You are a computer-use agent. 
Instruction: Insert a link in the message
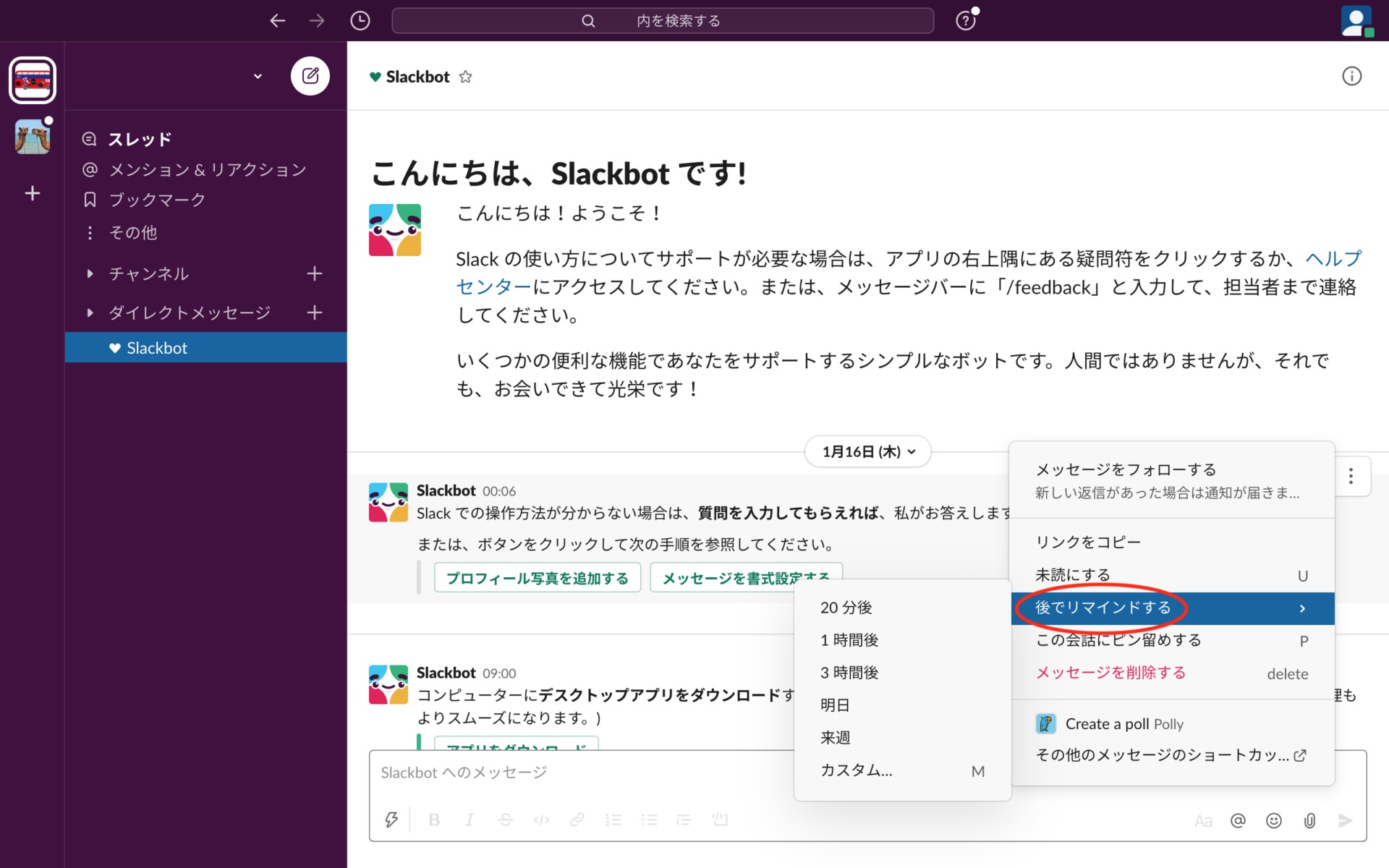577,820
